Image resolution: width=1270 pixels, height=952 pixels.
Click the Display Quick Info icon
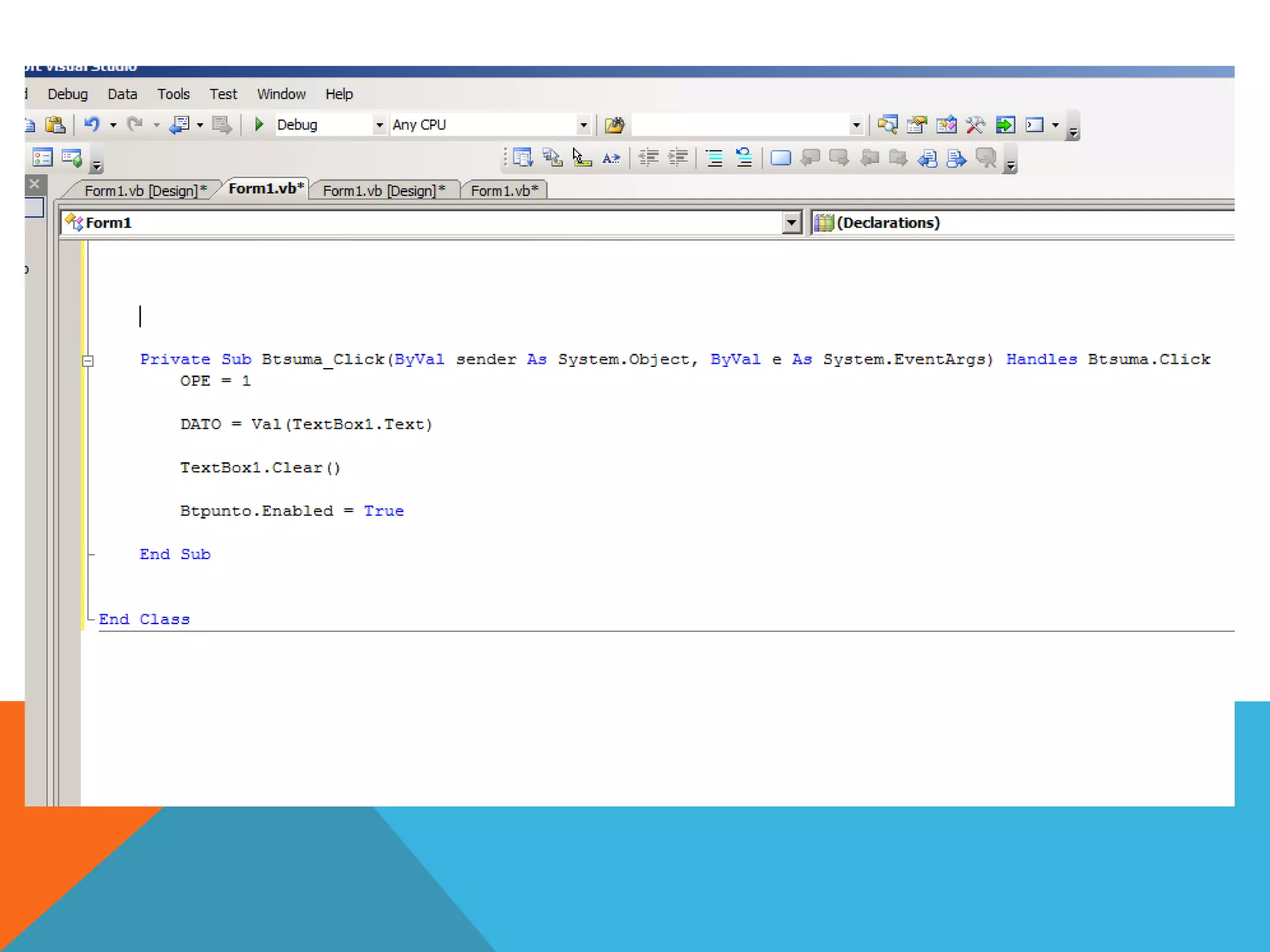click(582, 158)
